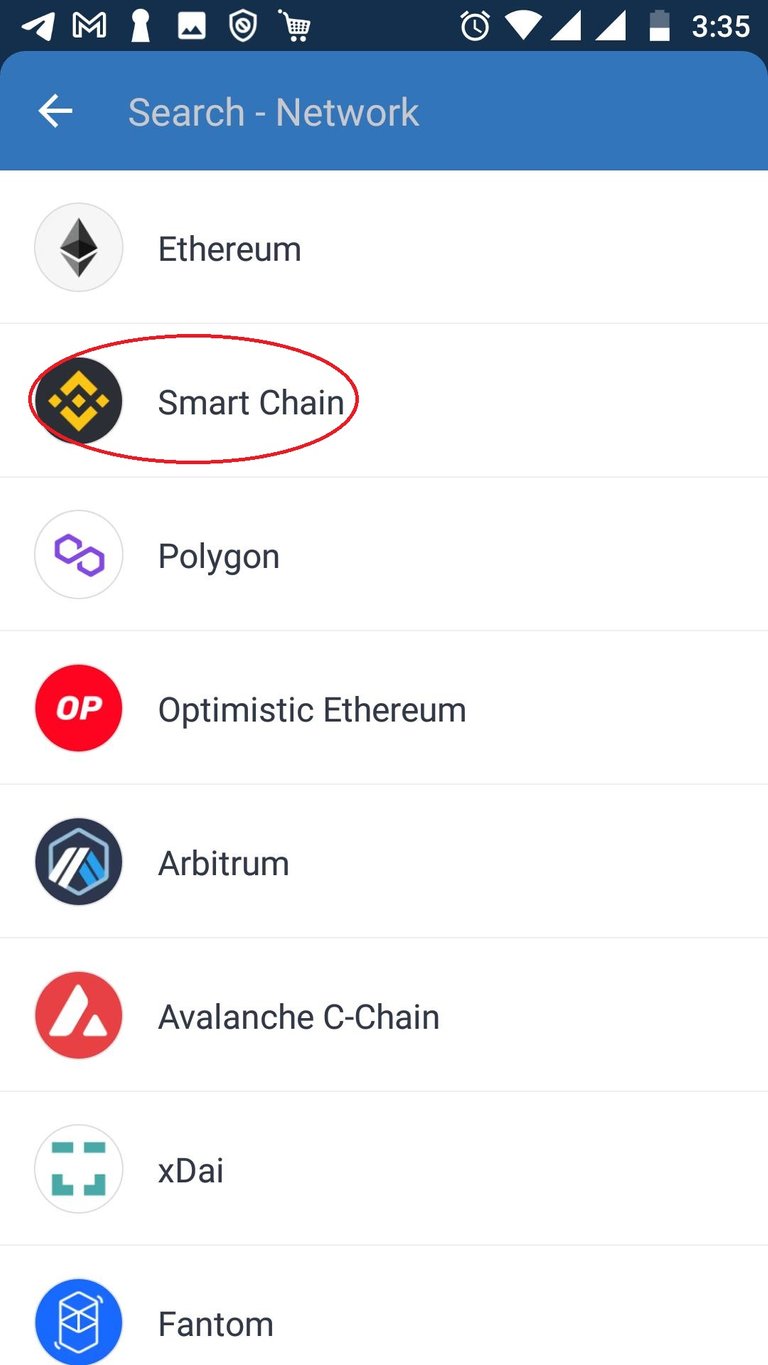This screenshot has height=1365, width=768.
Task: Tap the Arbitrum logo icon
Action: coord(78,862)
